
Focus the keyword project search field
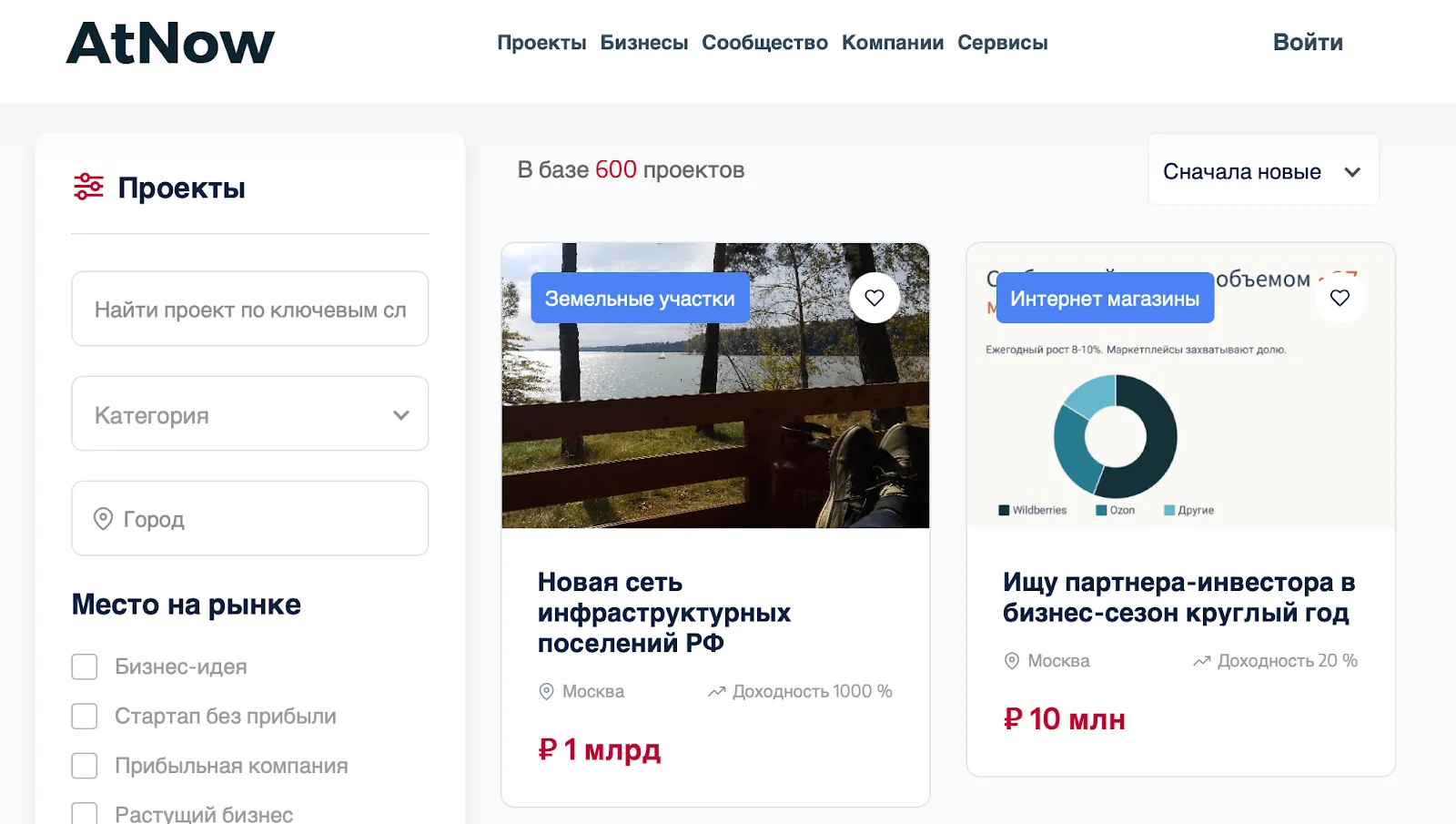250,310
